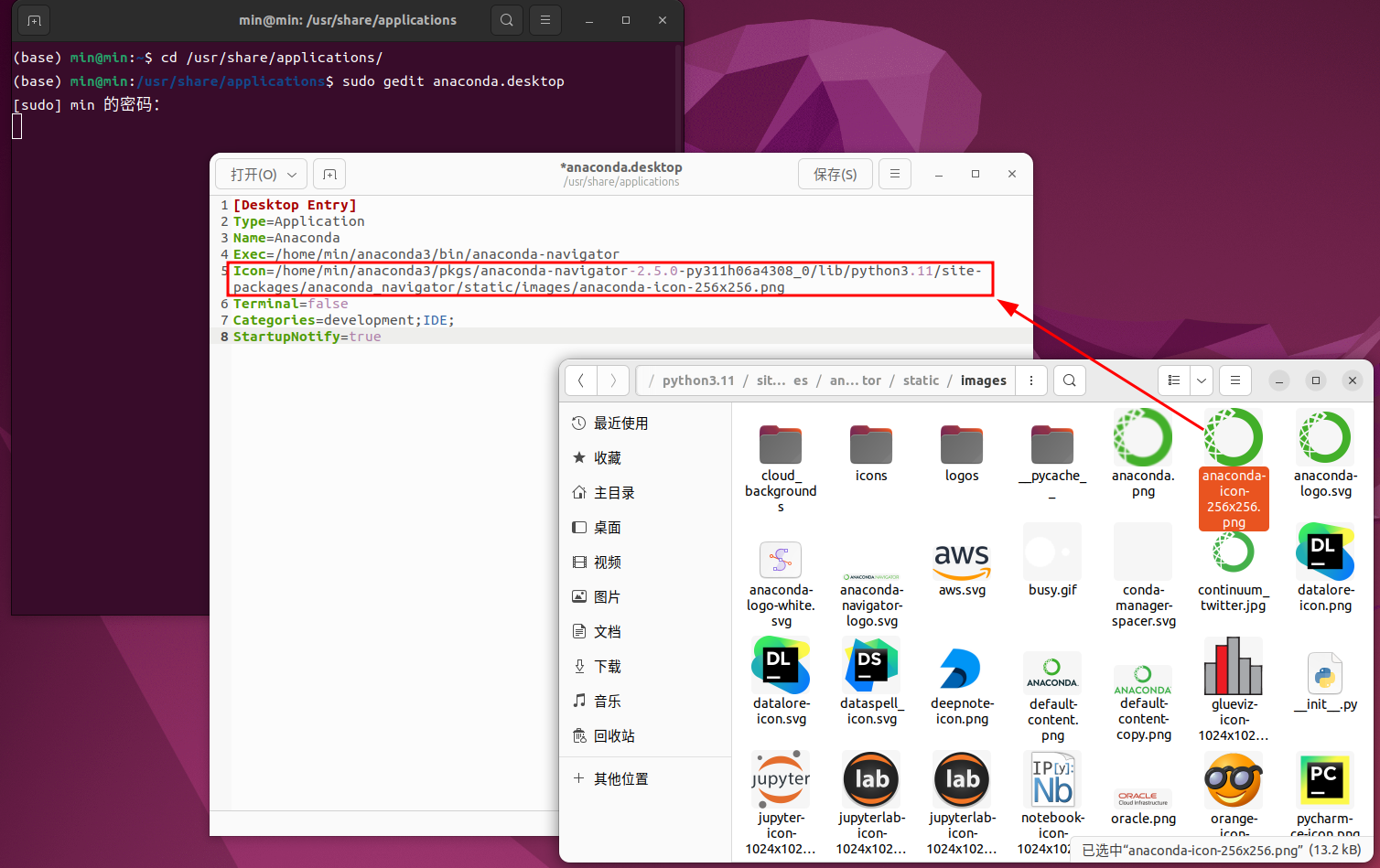Open 收藏 starred in sidebar
Screen dimensions: 1380x868
tap(645, 458)
